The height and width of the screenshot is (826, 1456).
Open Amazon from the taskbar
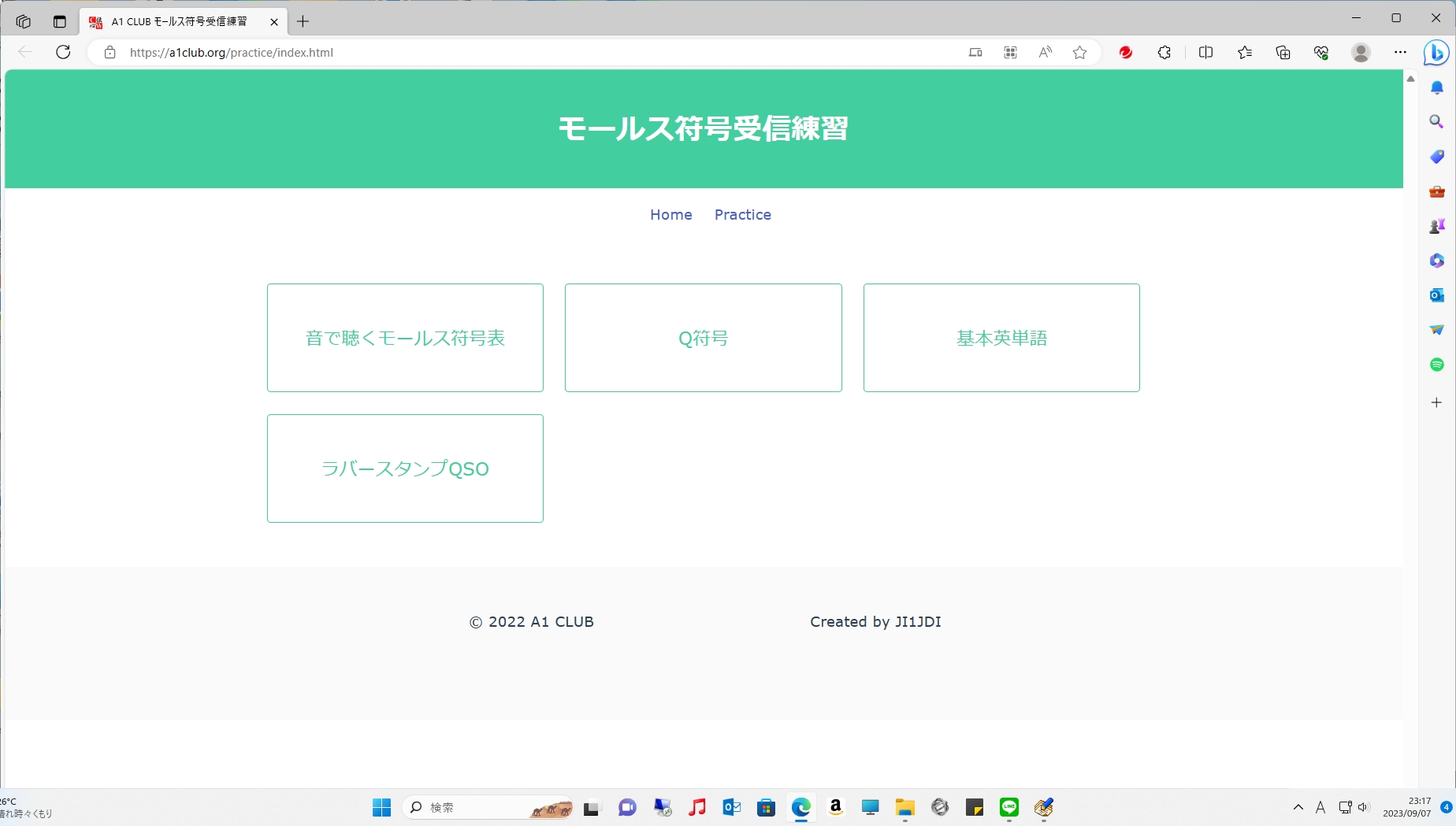click(836, 807)
